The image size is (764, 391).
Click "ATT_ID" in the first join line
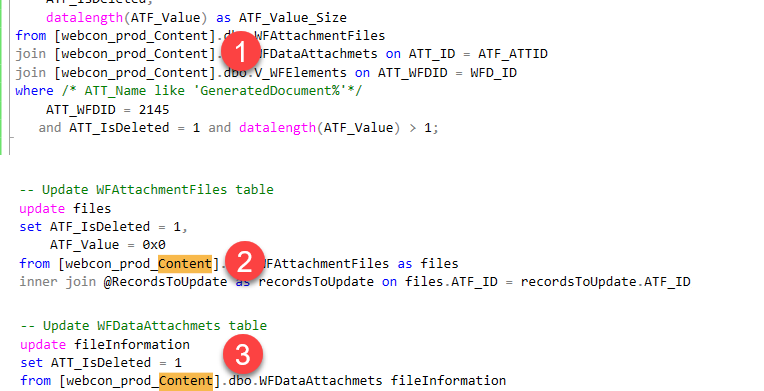(x=432, y=54)
